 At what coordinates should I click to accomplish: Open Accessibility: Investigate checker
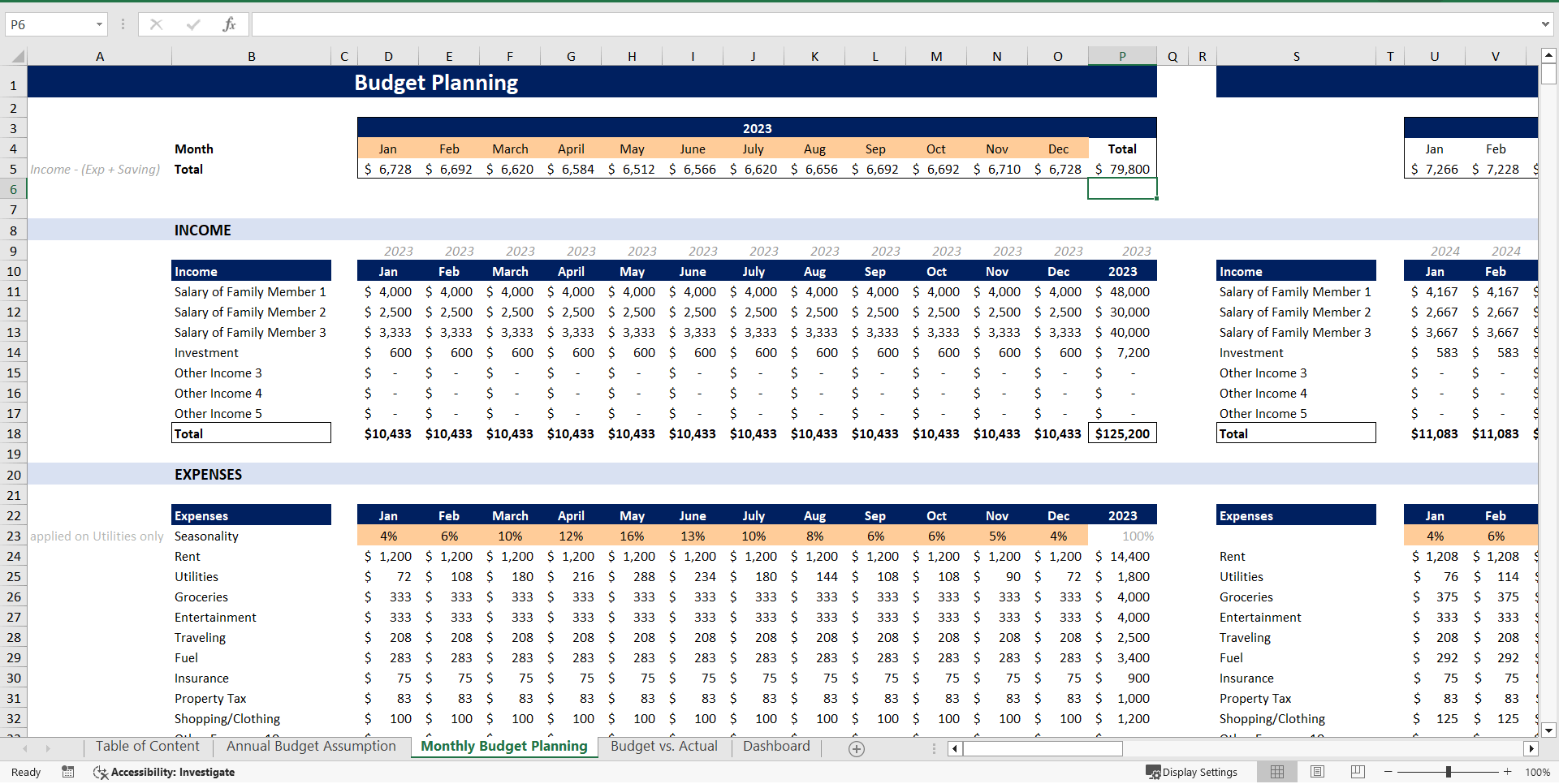tap(164, 772)
